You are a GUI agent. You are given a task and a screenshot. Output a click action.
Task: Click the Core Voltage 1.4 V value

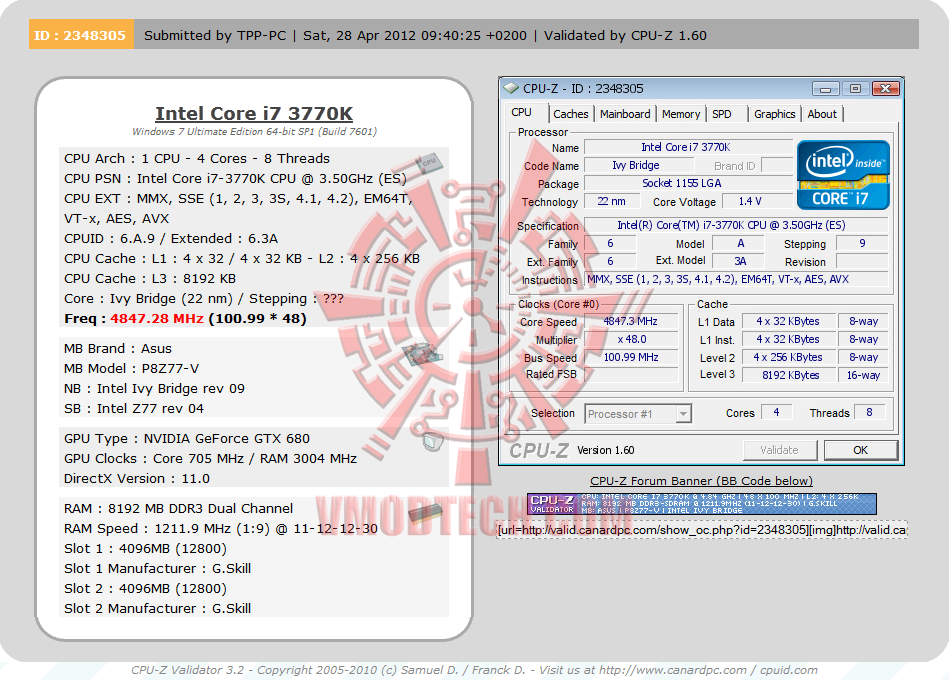755,201
